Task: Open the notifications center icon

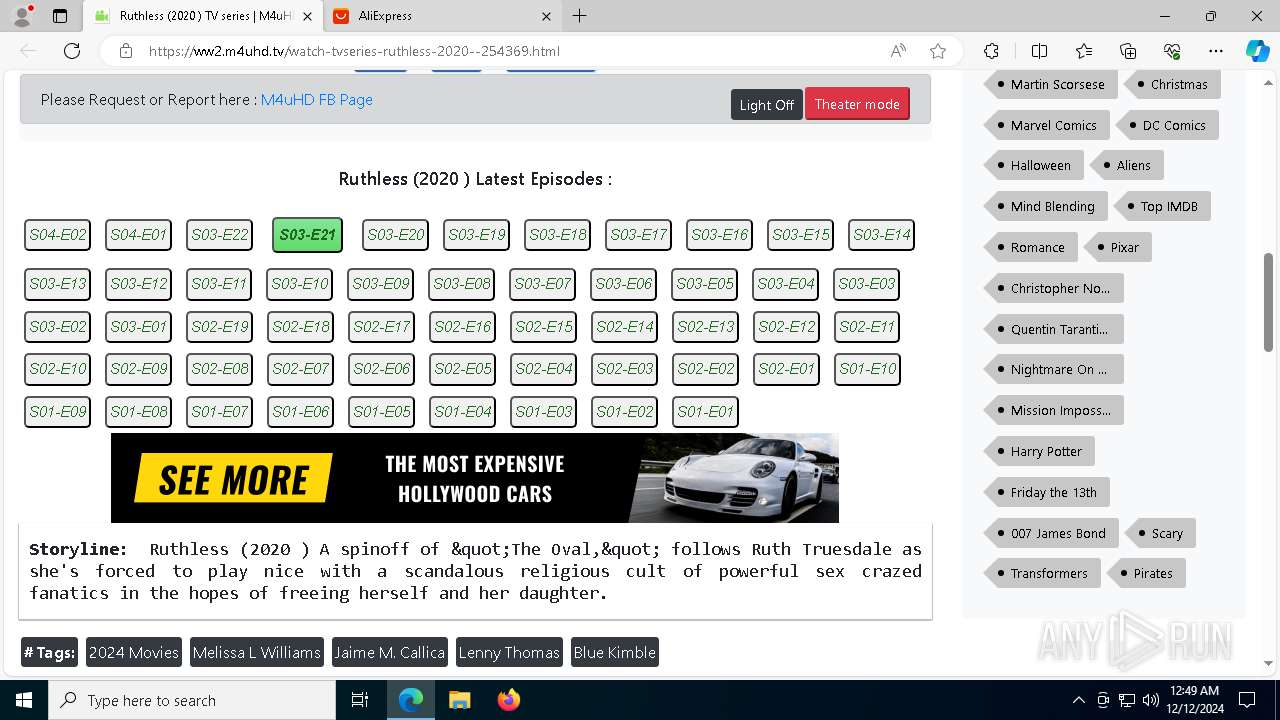Action: click(x=1247, y=700)
